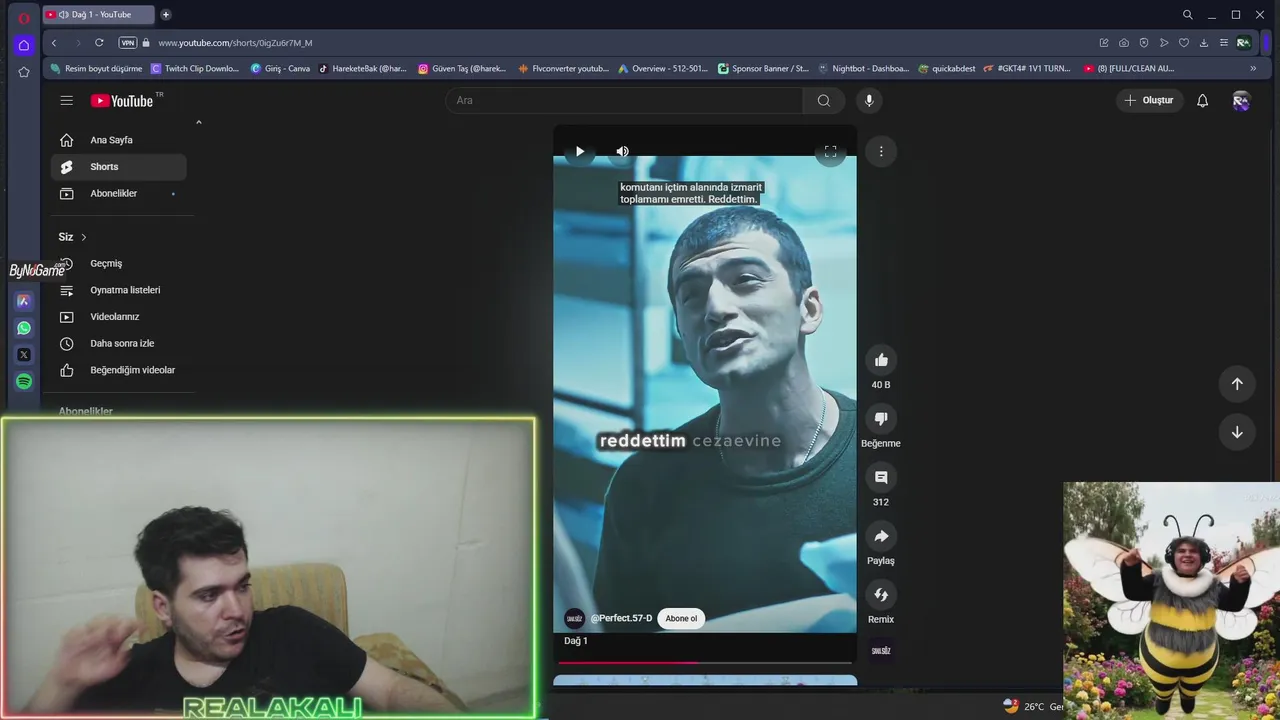Focus the Ara search field

624,100
